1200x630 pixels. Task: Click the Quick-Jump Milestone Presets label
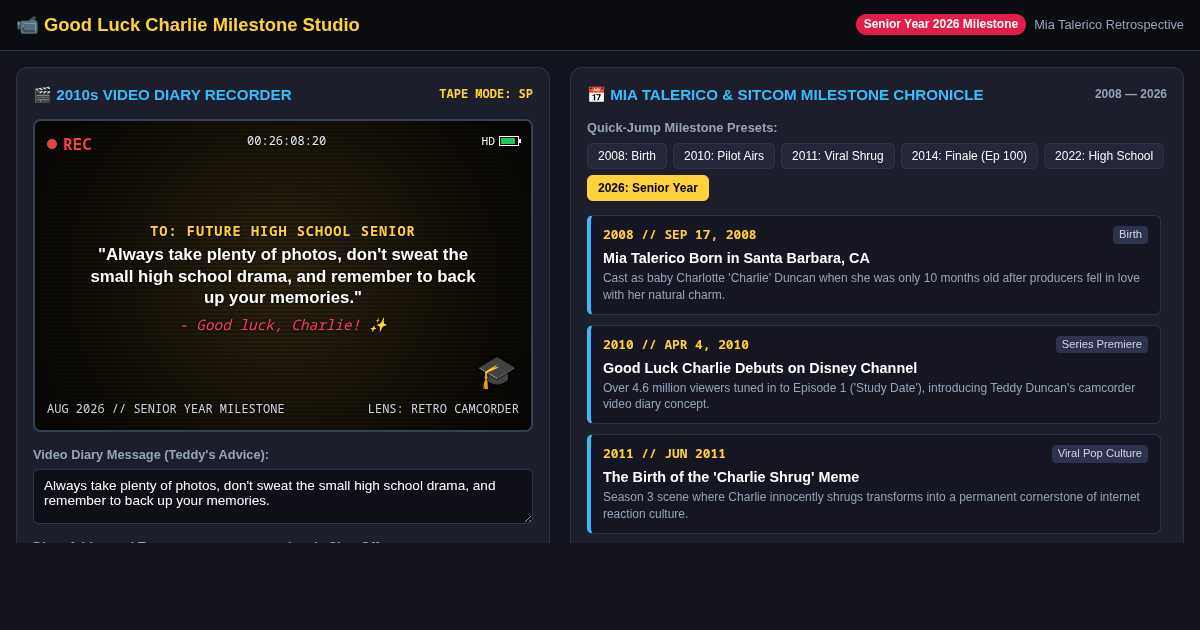(682, 128)
